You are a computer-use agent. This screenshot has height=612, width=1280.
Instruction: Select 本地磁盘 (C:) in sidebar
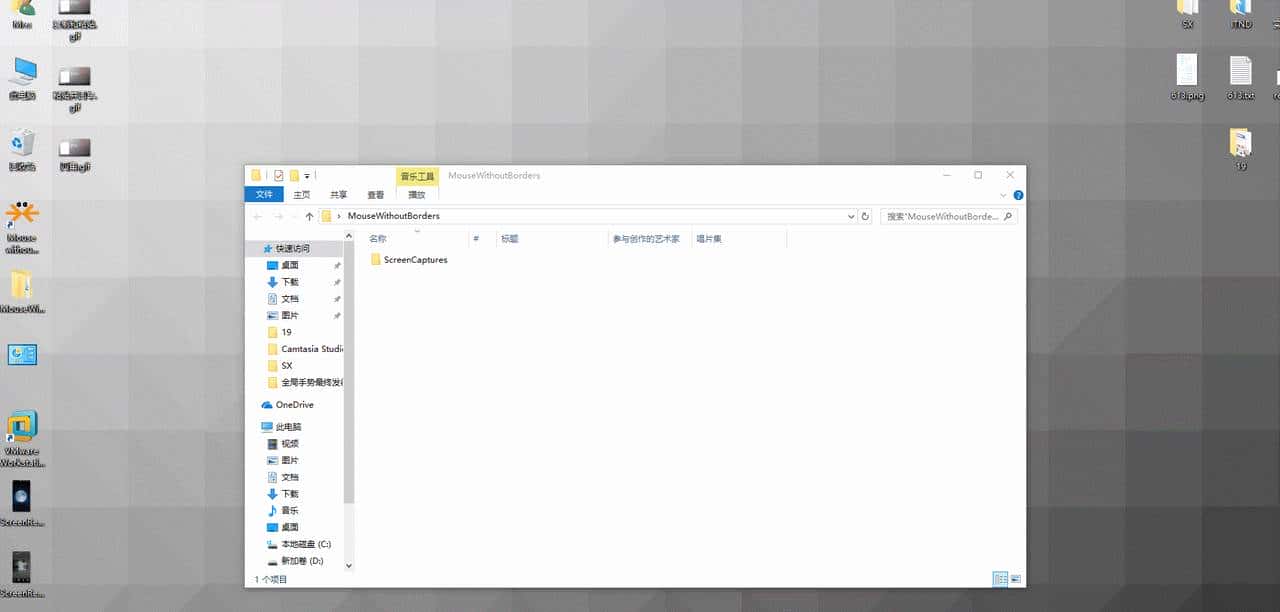(x=305, y=544)
